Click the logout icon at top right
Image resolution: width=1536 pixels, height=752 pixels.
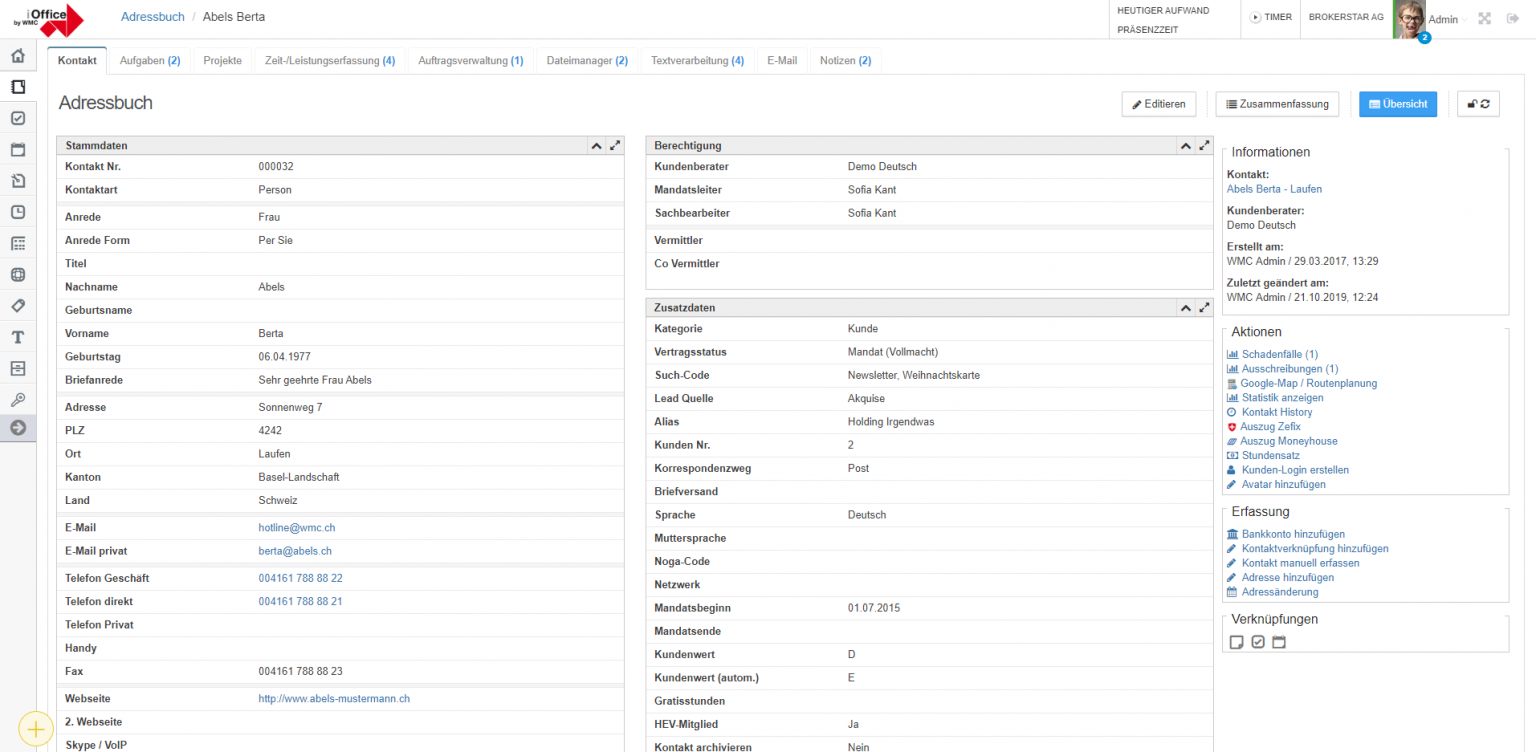point(1513,18)
